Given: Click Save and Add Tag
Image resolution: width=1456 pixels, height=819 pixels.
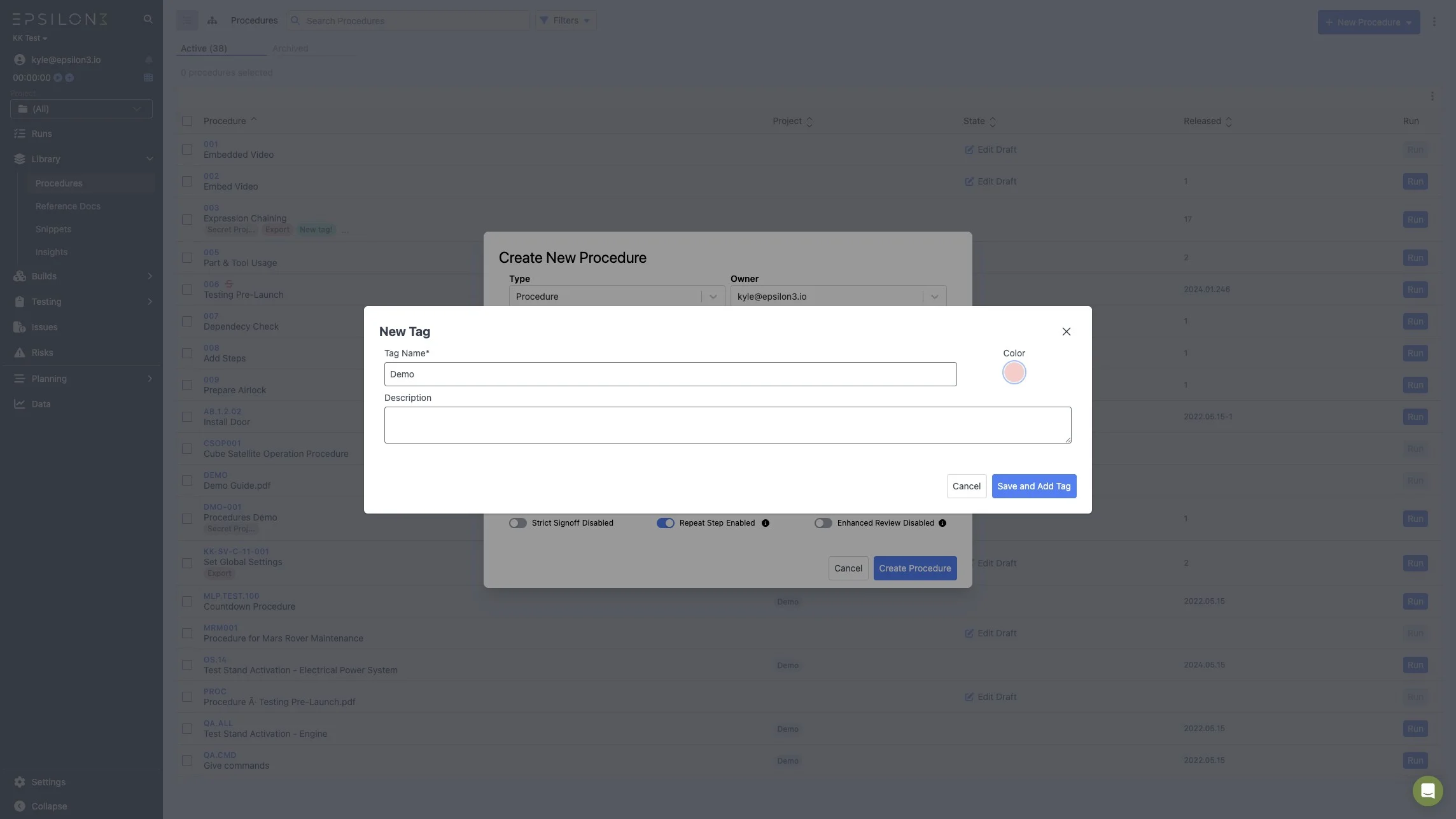Looking at the screenshot, I should 1033,486.
